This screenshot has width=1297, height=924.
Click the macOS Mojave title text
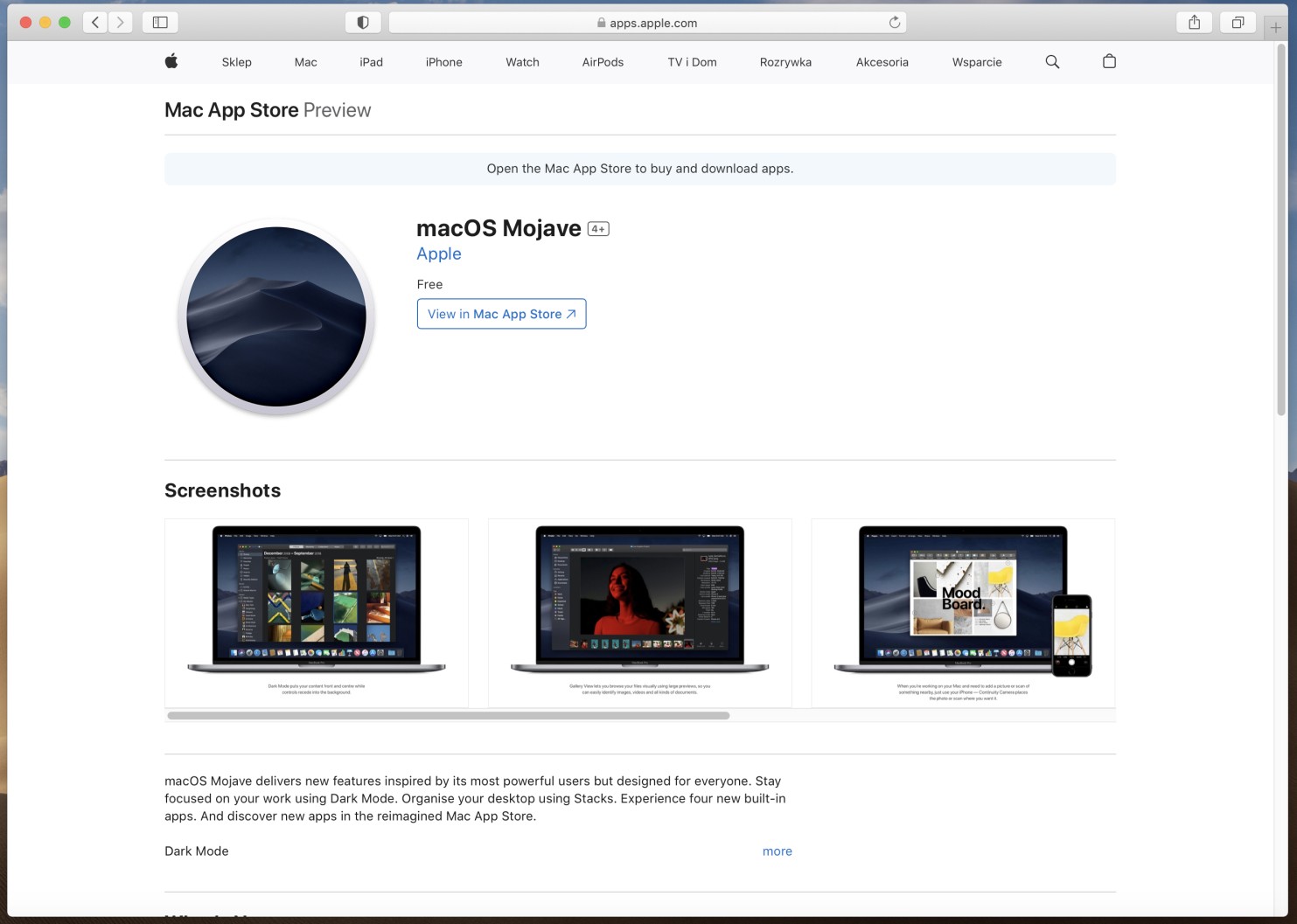tap(499, 228)
